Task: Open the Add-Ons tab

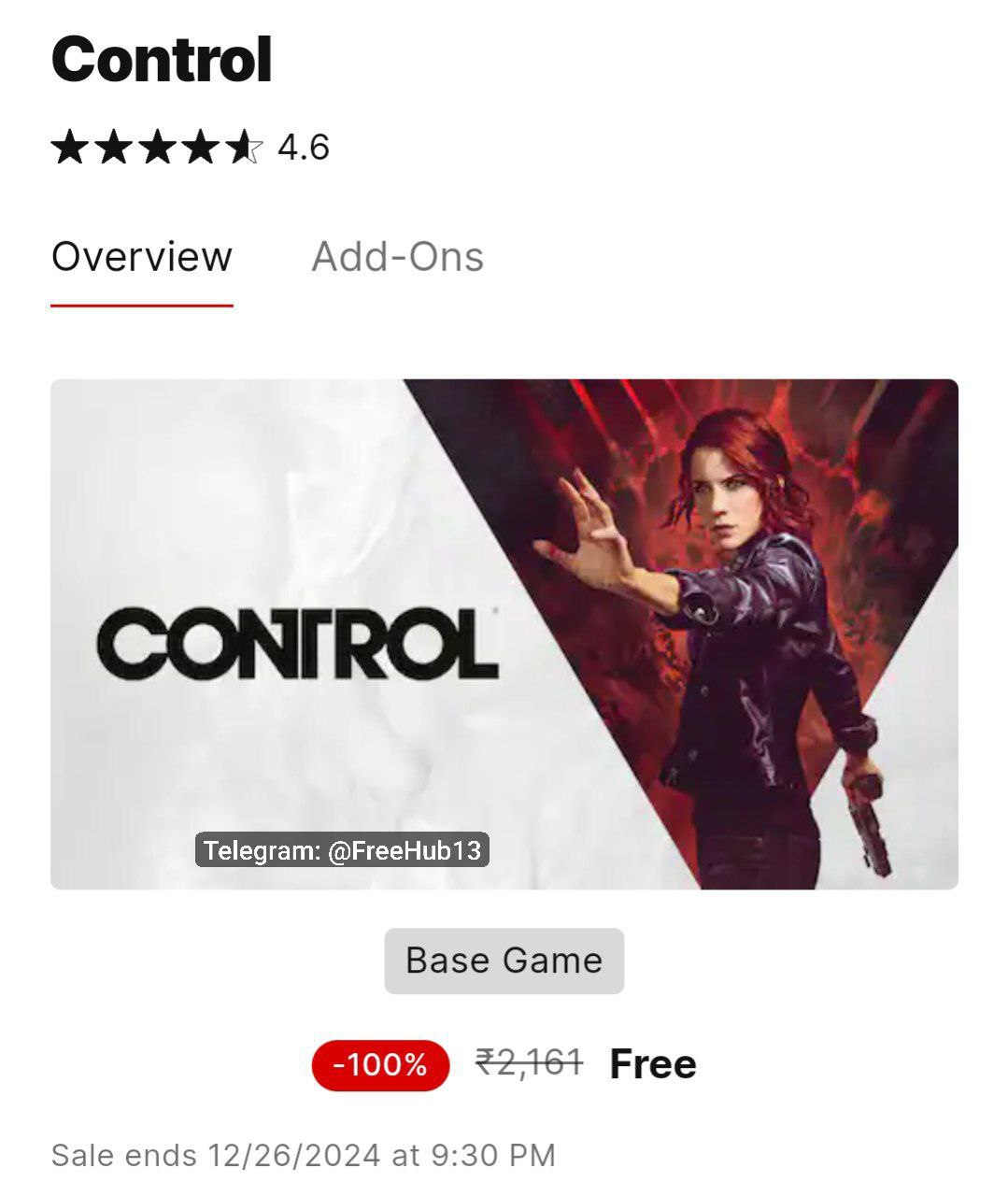Action: [x=397, y=257]
